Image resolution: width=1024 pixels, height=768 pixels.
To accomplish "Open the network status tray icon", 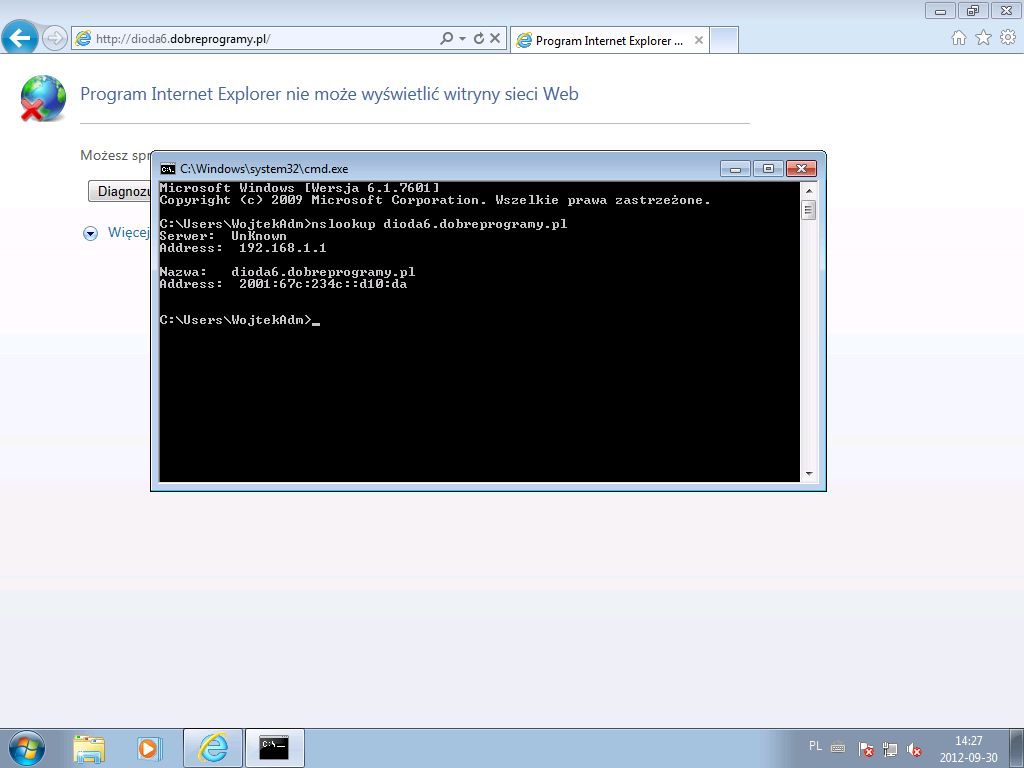I will (x=889, y=749).
